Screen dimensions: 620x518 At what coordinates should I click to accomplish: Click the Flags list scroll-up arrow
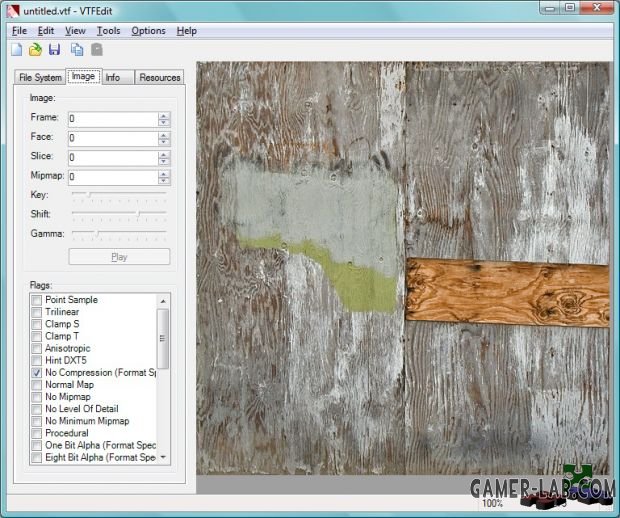(163, 301)
